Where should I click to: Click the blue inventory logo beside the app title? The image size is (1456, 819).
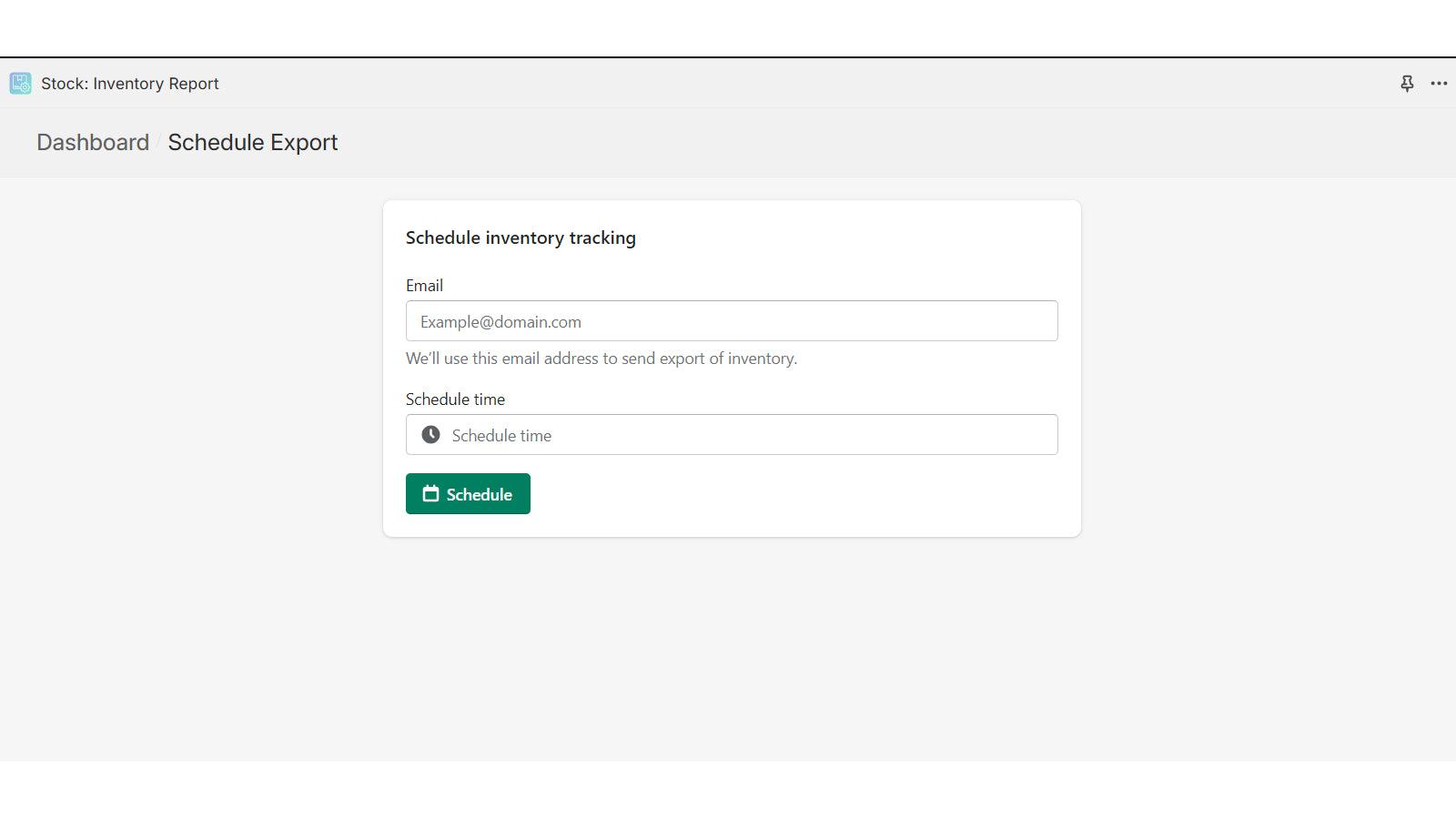click(x=19, y=83)
